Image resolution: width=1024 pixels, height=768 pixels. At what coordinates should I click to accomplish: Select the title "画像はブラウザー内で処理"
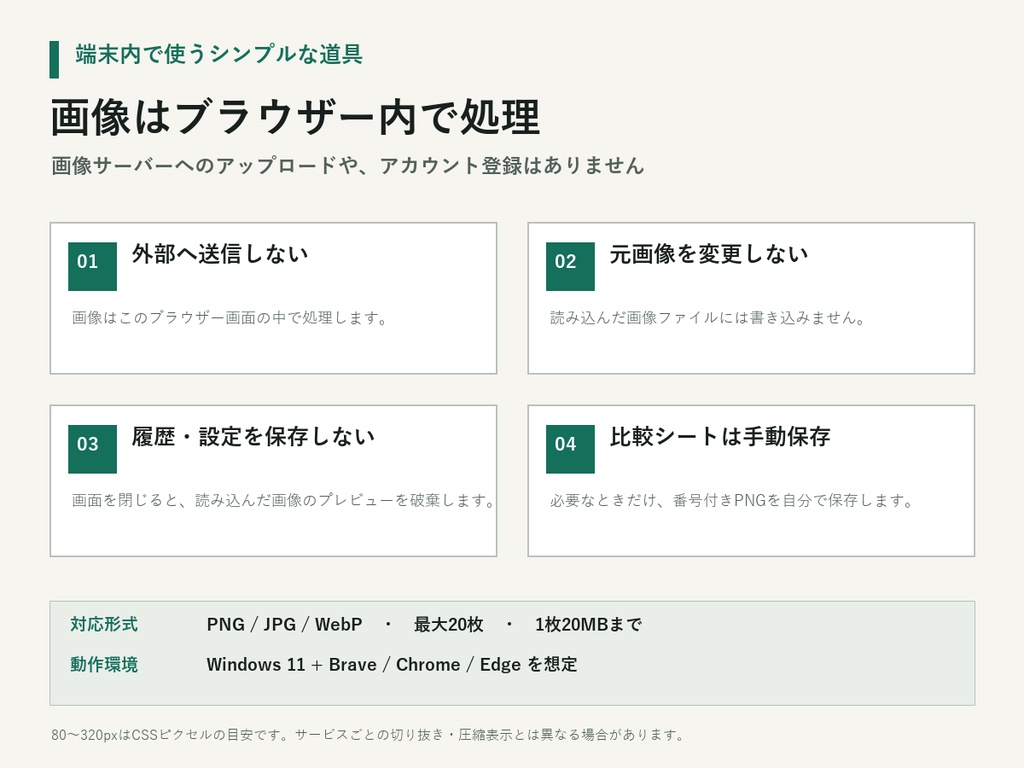coord(295,118)
